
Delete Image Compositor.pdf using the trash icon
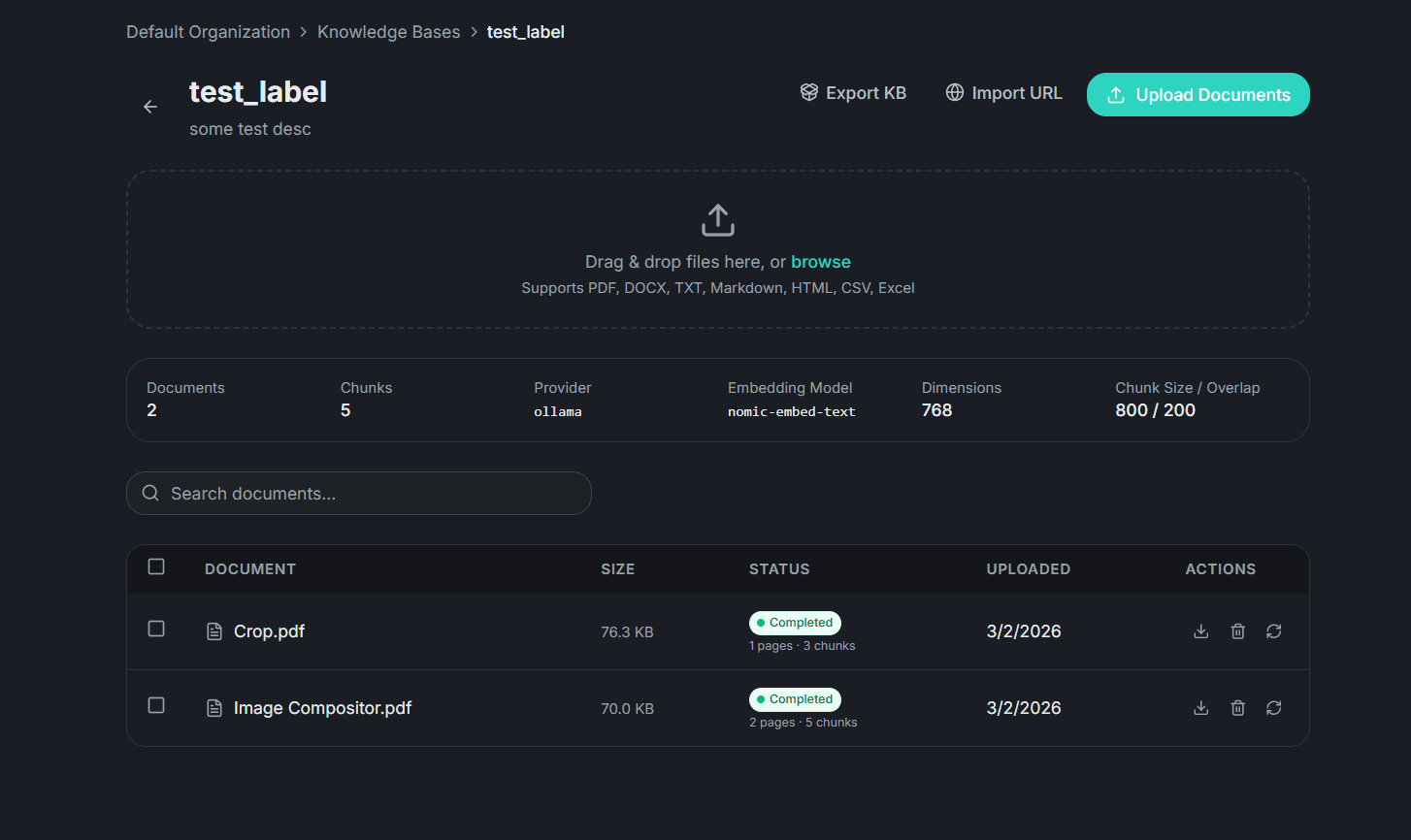(1237, 708)
